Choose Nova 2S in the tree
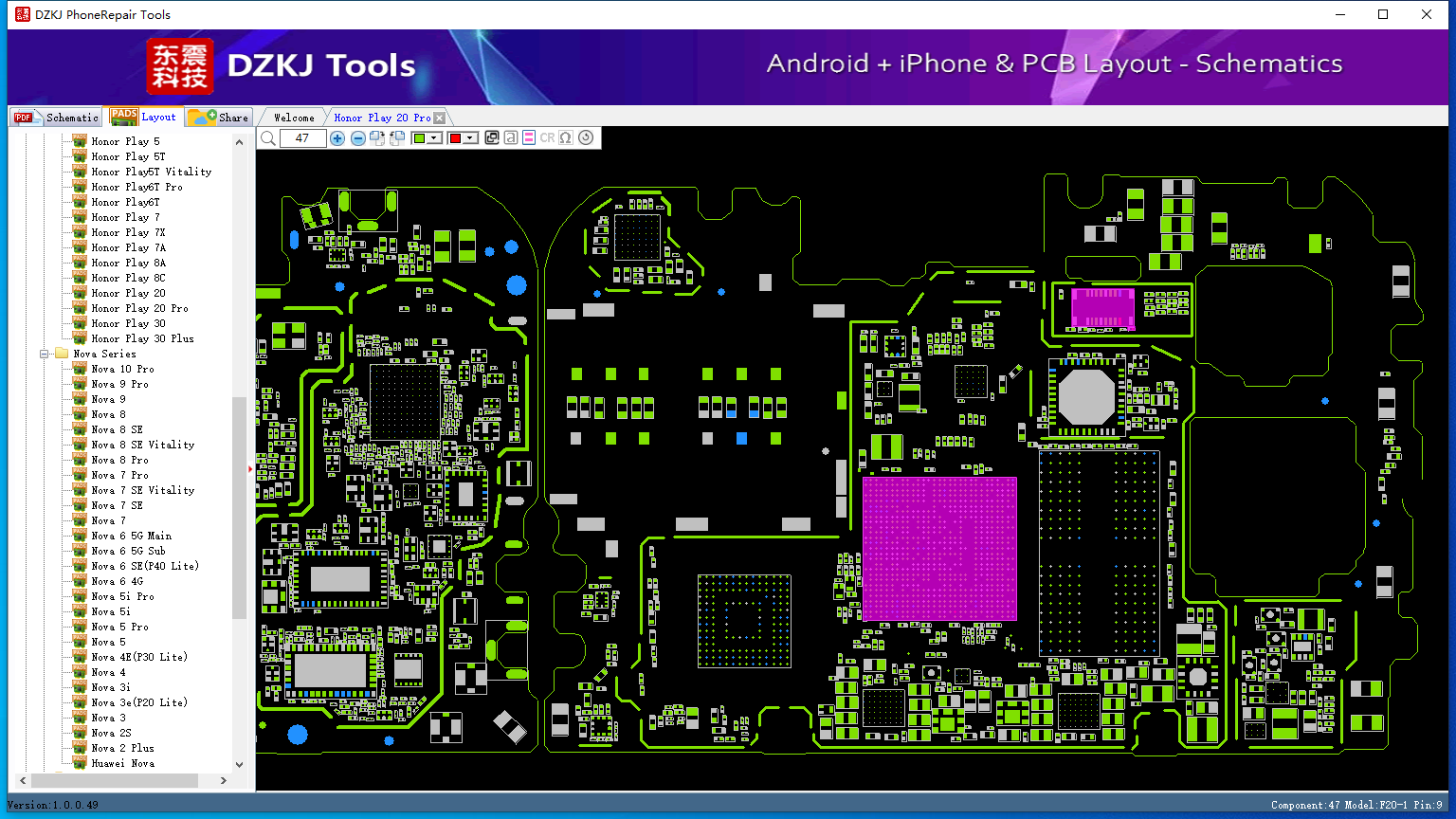This screenshot has height=819, width=1456. (111, 733)
